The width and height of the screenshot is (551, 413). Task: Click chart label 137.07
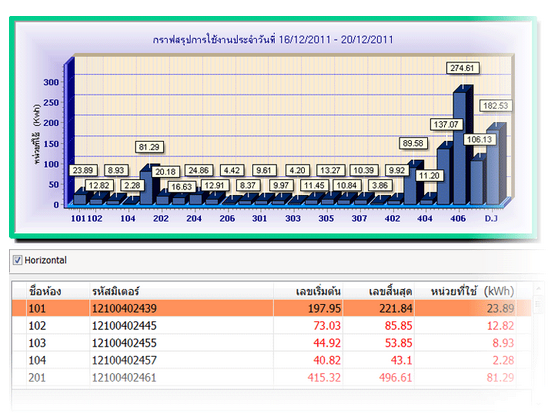(446, 124)
